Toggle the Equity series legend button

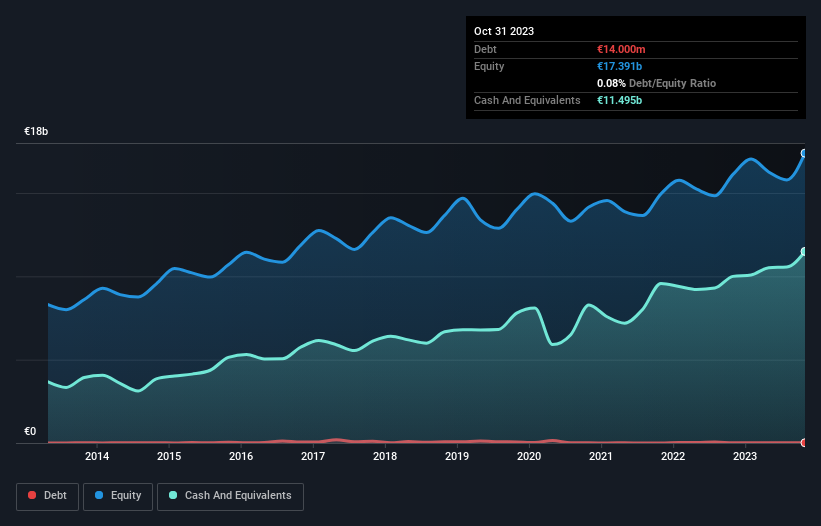[118, 496]
